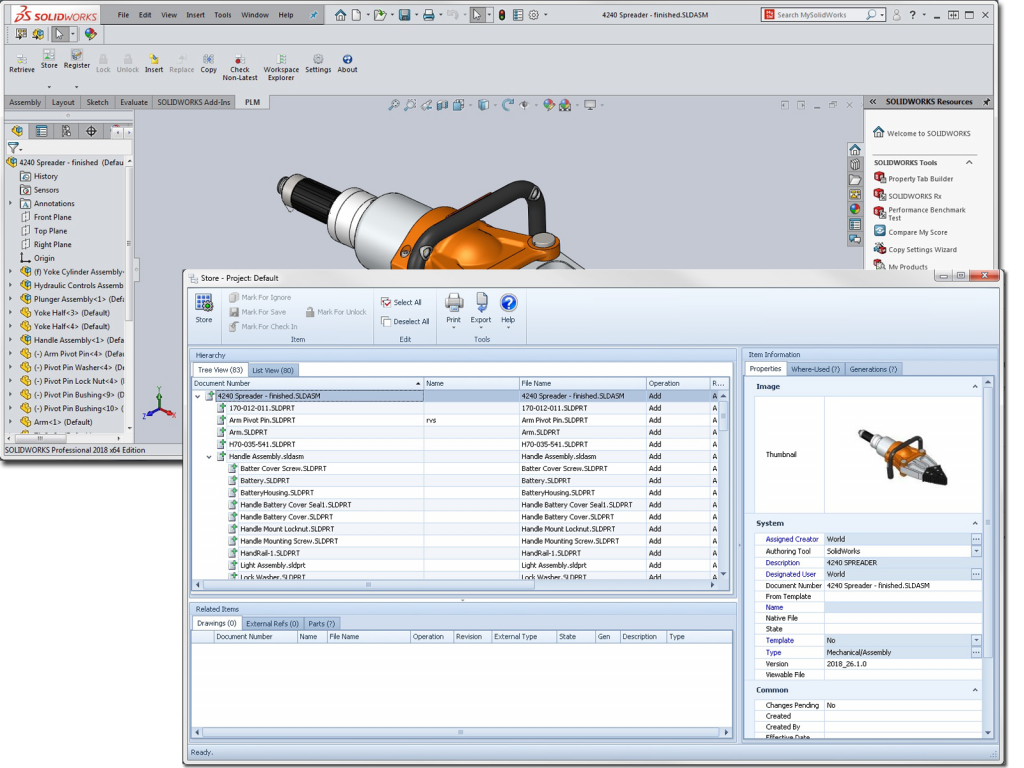This screenshot has height=768, width=1024.
Task: Open the Template dropdown in System properties
Action: click(x=976, y=641)
